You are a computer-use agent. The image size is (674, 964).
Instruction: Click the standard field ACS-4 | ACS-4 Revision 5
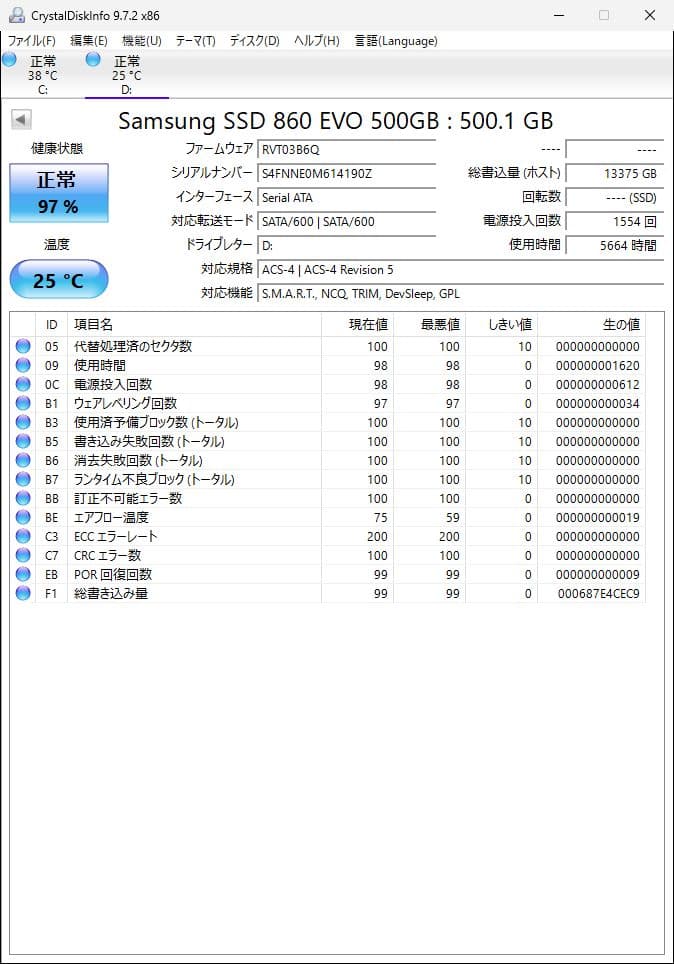click(x=461, y=269)
